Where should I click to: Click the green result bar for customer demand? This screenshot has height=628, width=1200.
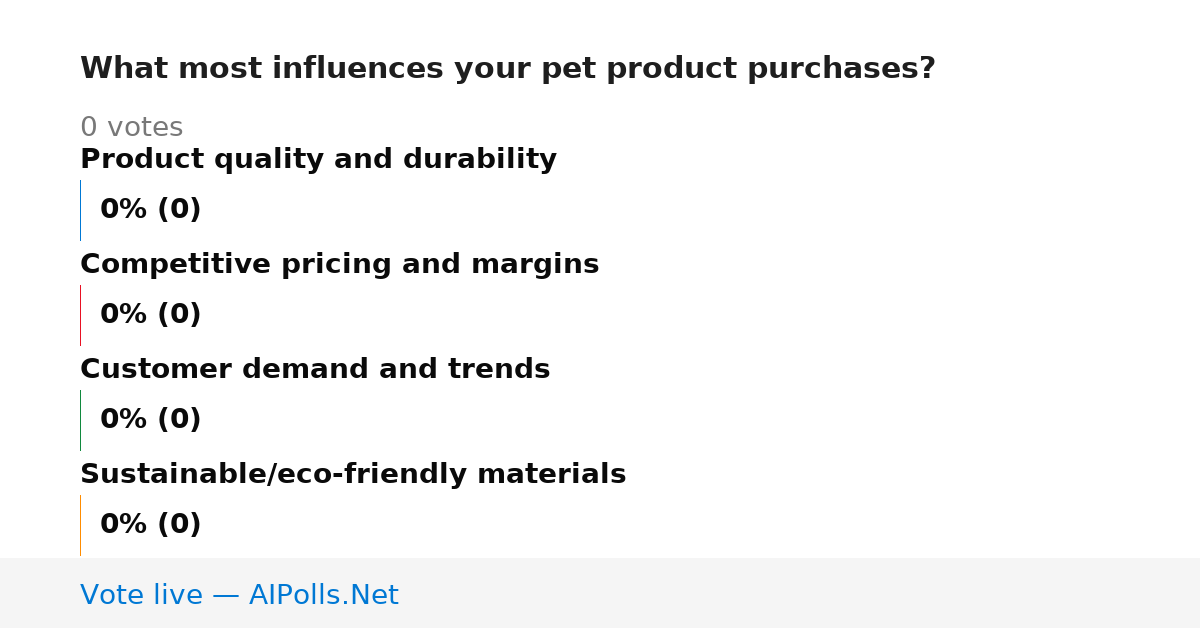[80, 420]
